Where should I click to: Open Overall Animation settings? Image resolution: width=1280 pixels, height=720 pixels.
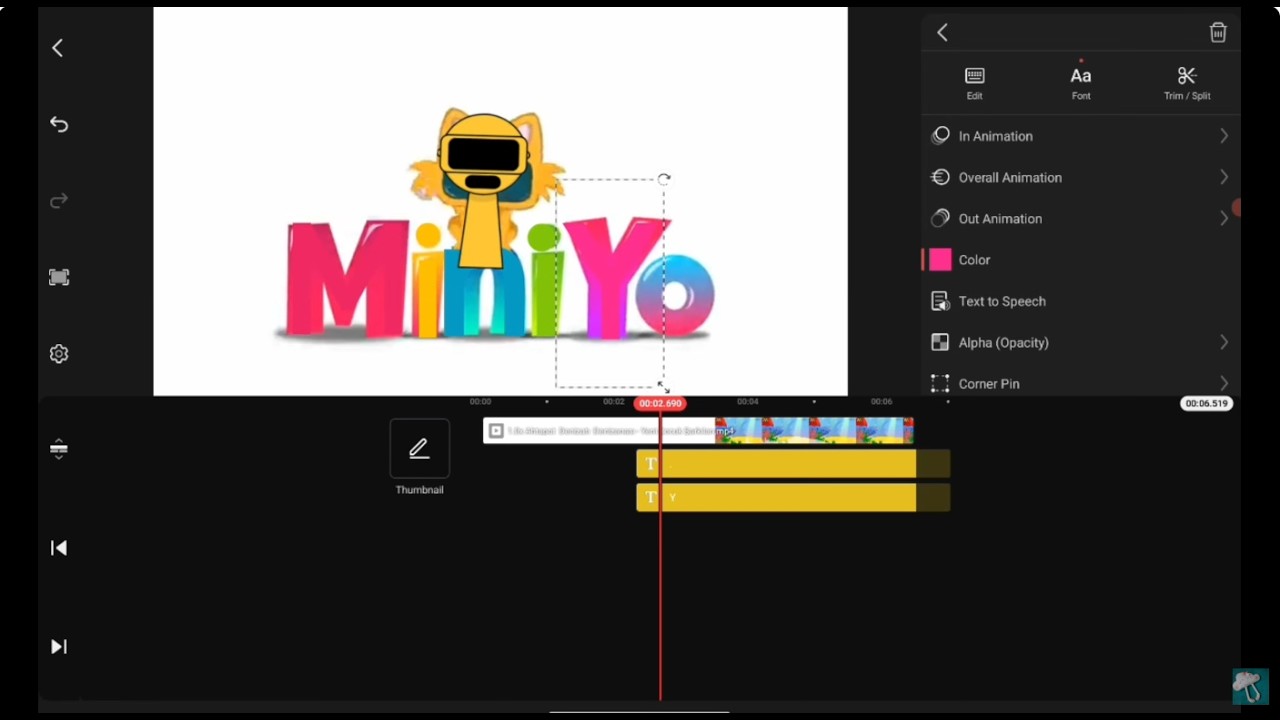[x=1081, y=177]
